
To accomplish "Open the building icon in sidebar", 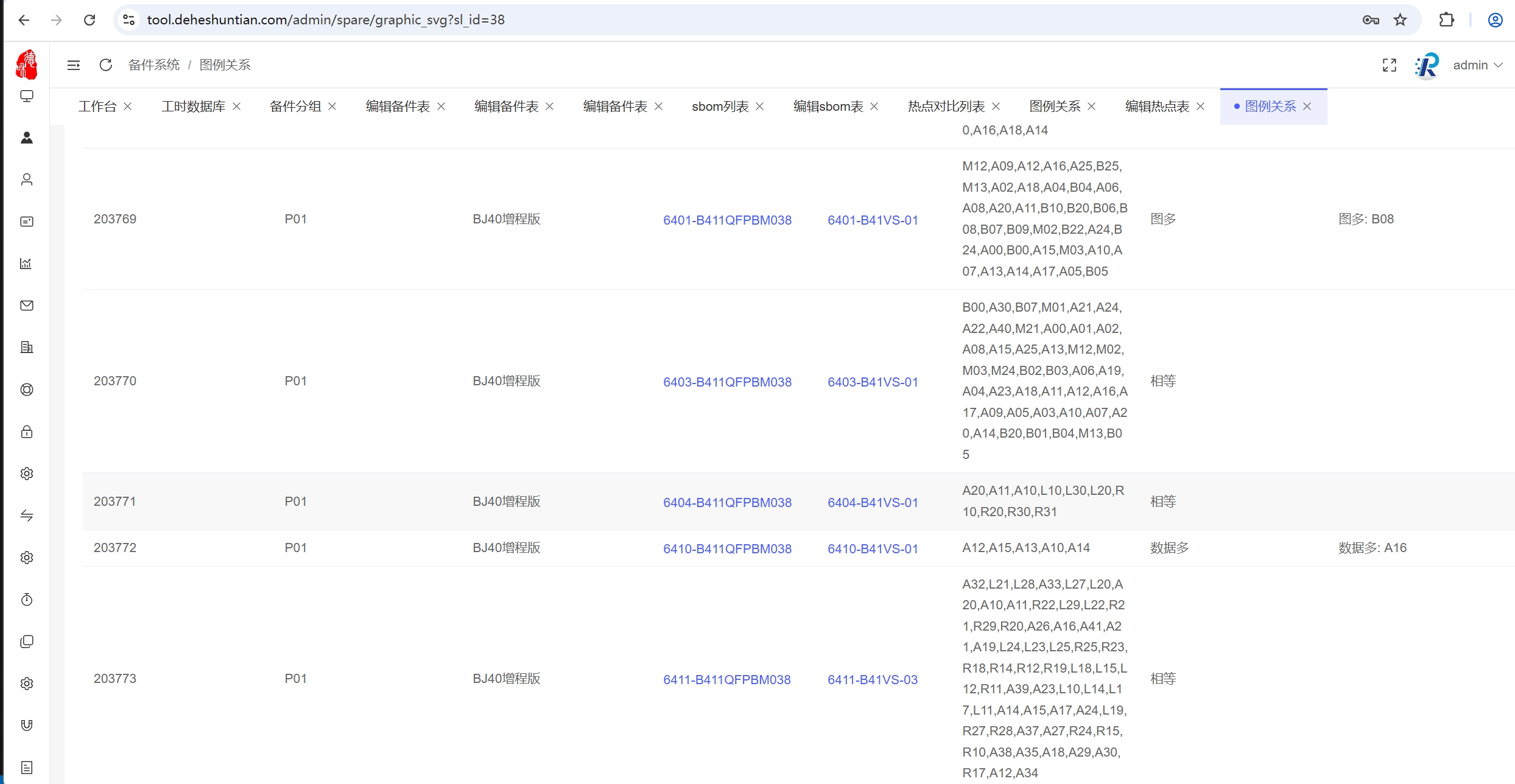I will (x=27, y=348).
